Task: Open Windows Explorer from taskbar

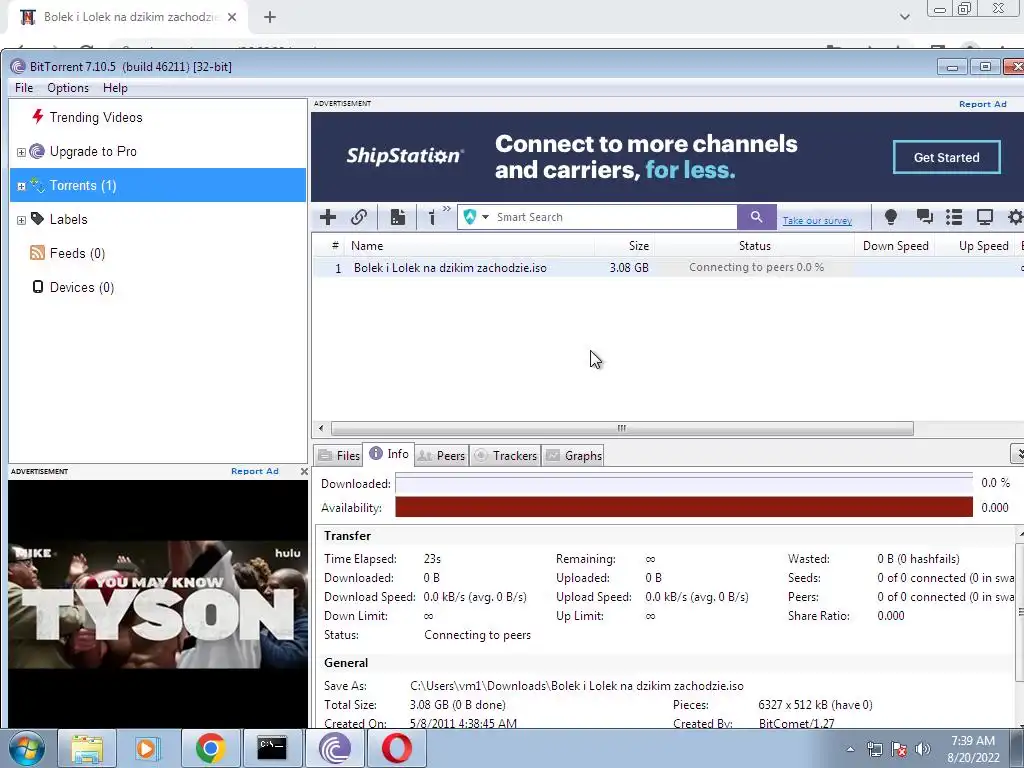Action: coord(87,748)
